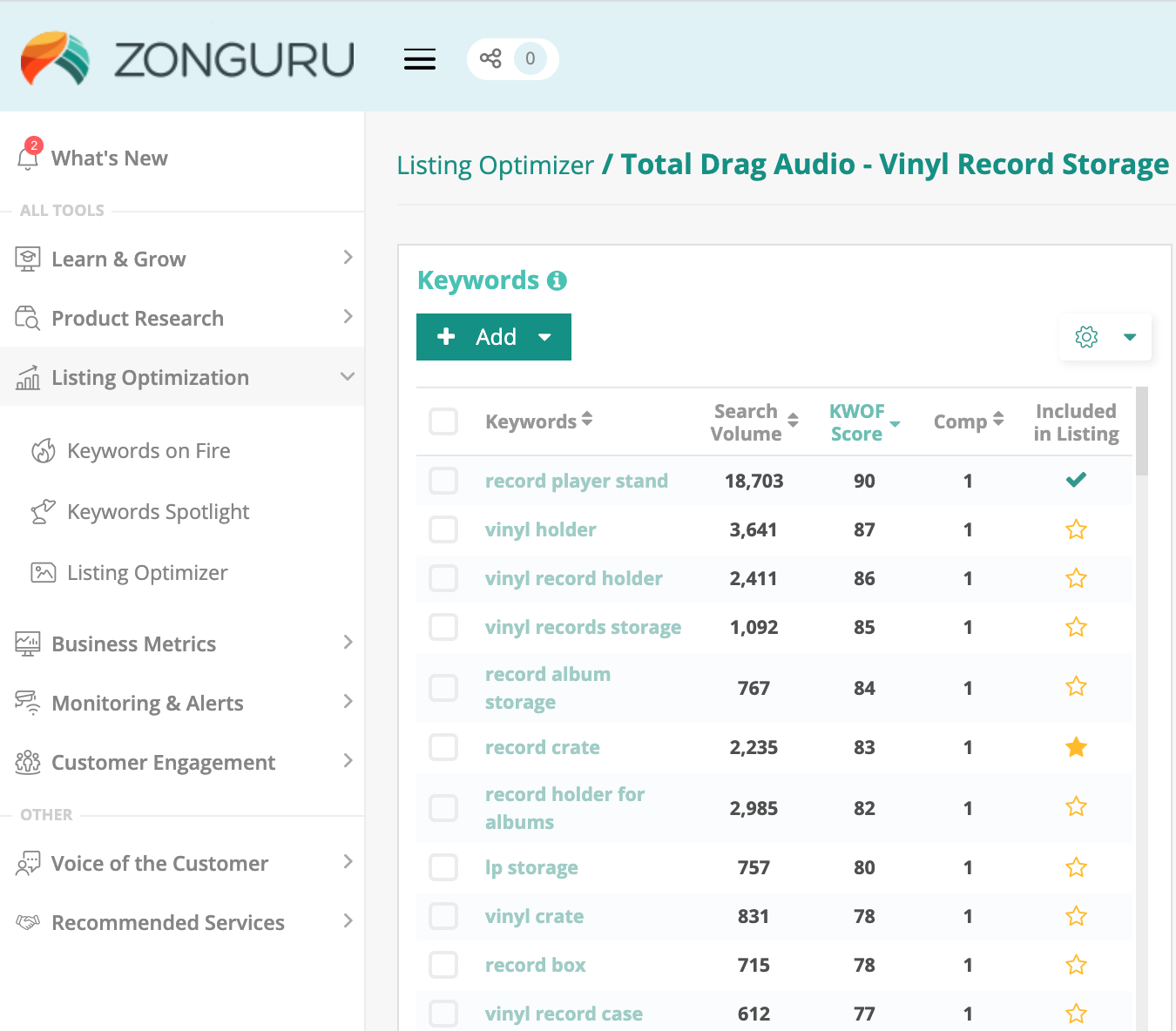Check the 'record player stand' checkbox
The height and width of the screenshot is (1031, 1176).
coord(443,481)
